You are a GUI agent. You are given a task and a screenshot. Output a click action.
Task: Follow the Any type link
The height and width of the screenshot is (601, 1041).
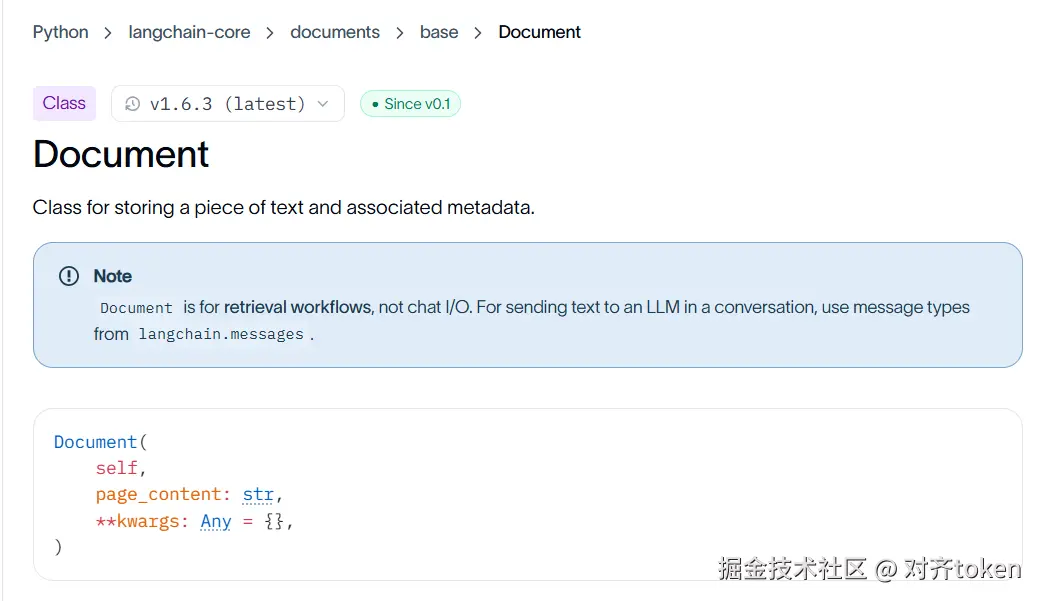point(216,521)
